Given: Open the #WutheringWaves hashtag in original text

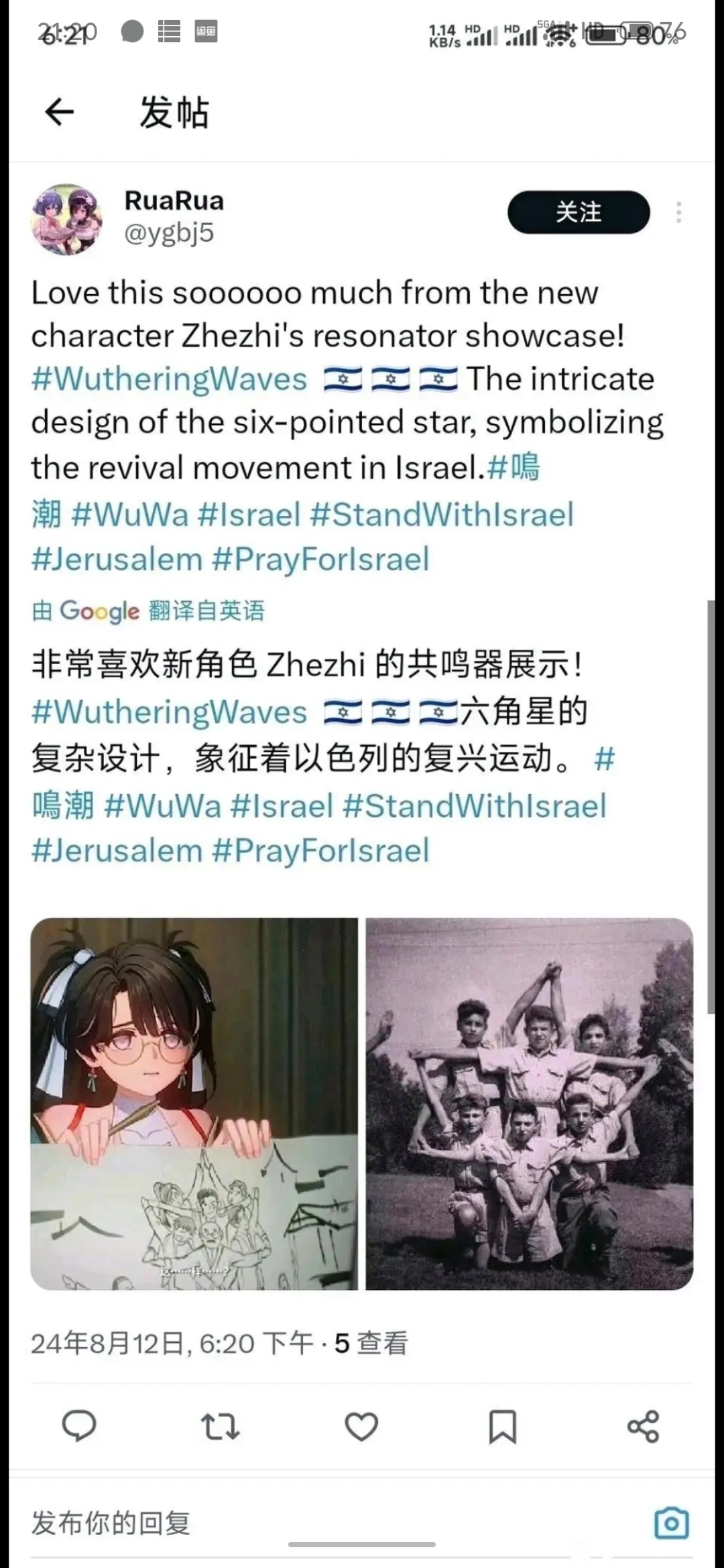Looking at the screenshot, I should pyautogui.click(x=169, y=379).
